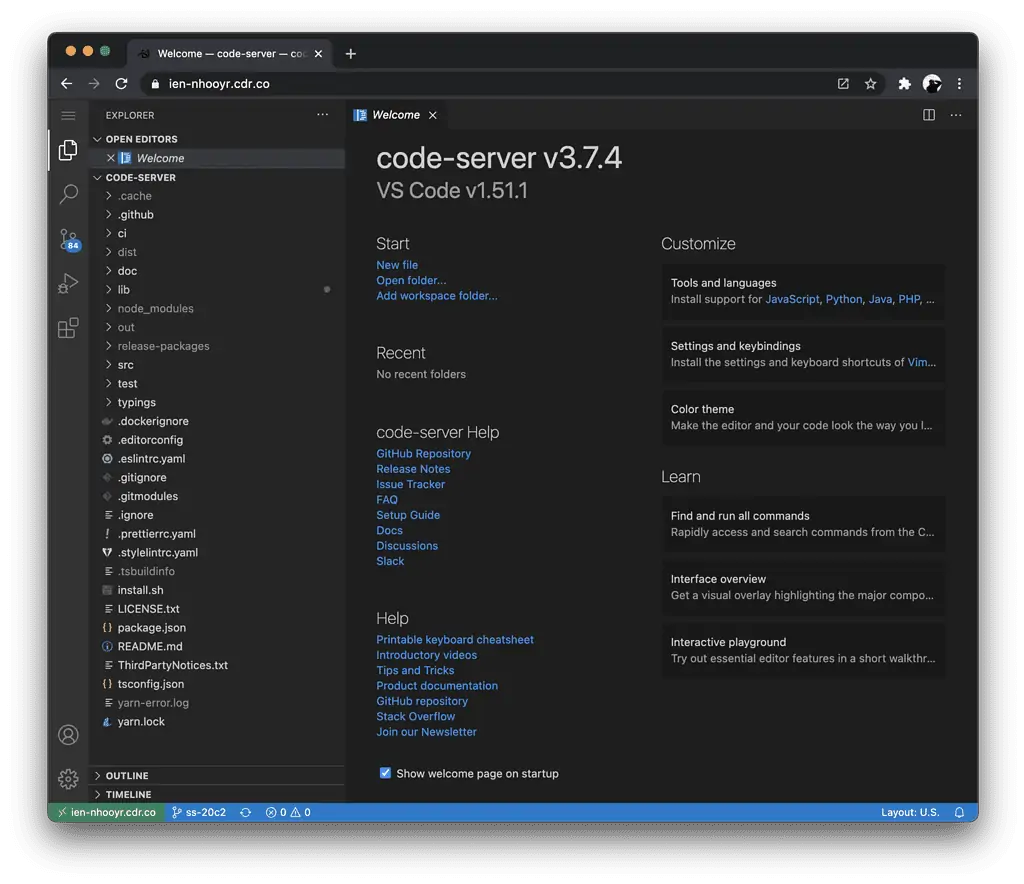Select the Welcome editor tab

pos(394,115)
